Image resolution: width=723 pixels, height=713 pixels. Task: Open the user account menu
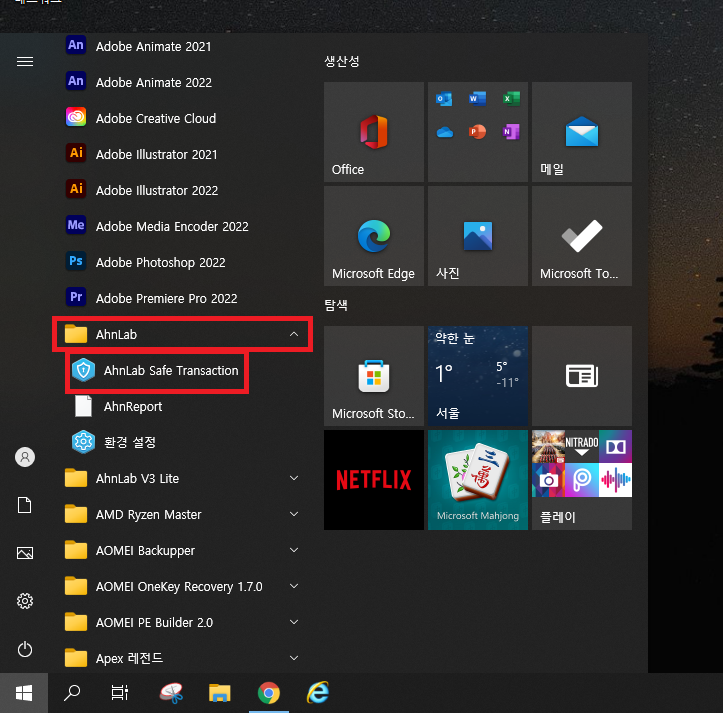click(25, 457)
